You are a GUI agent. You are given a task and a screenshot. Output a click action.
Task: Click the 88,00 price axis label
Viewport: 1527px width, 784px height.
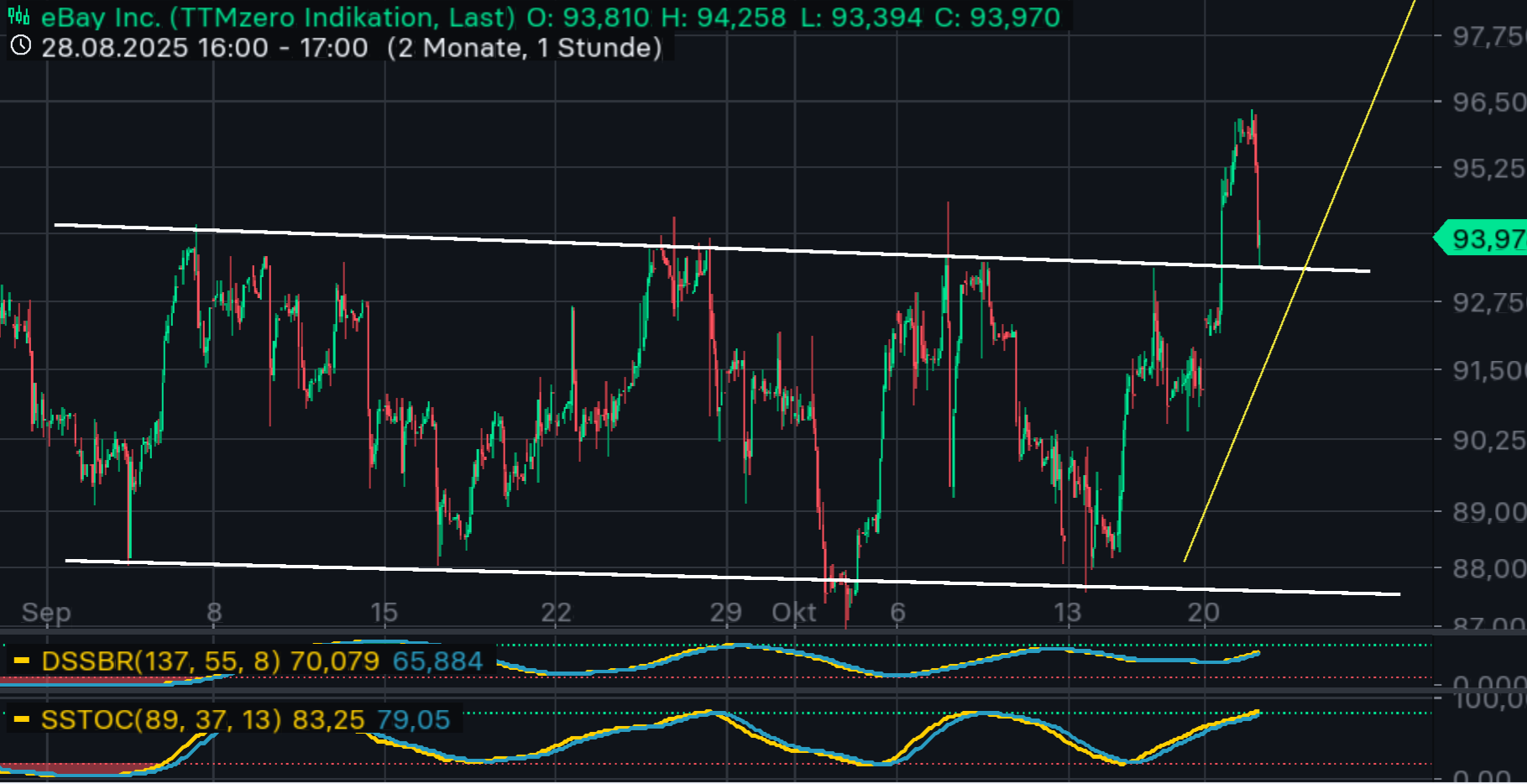click(1488, 569)
